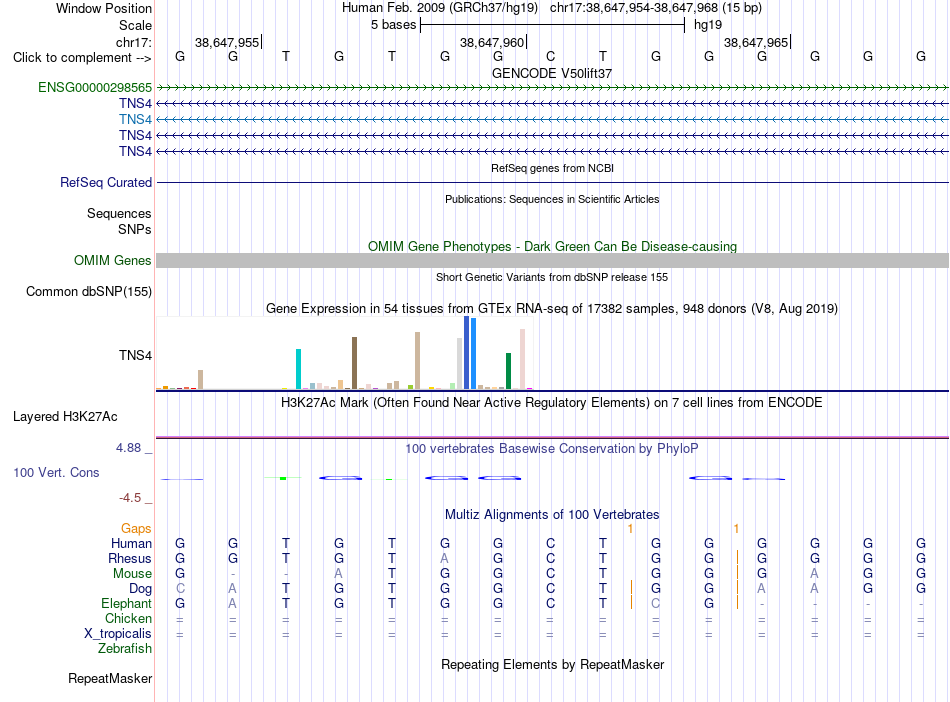
Task: Click the "RefSeq genes from NCBI" title
Action: click(553, 168)
